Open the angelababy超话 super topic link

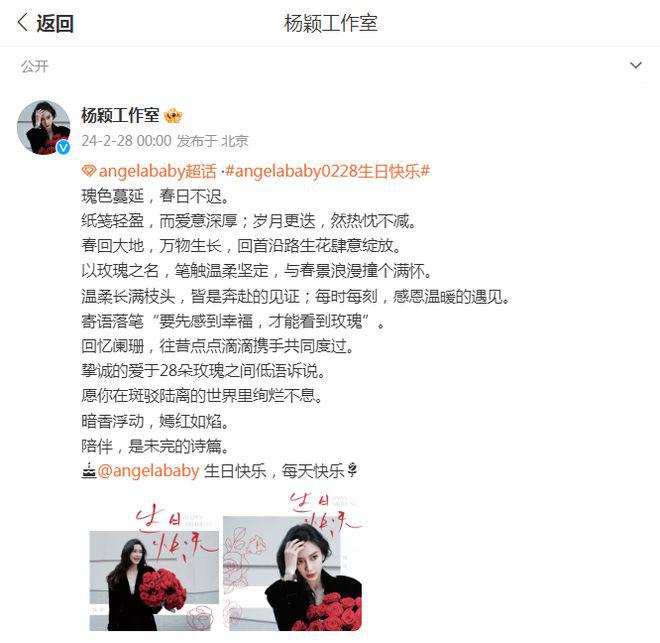coord(157,171)
